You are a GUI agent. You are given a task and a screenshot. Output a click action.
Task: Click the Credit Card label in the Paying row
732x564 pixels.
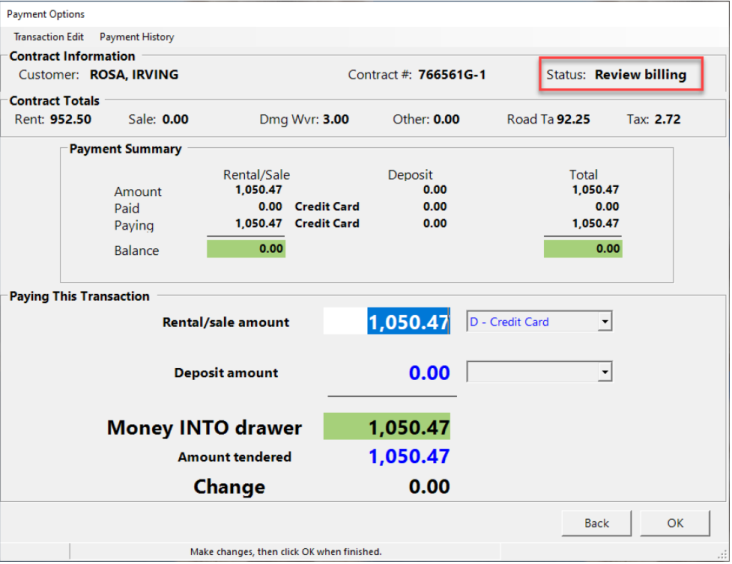(327, 223)
